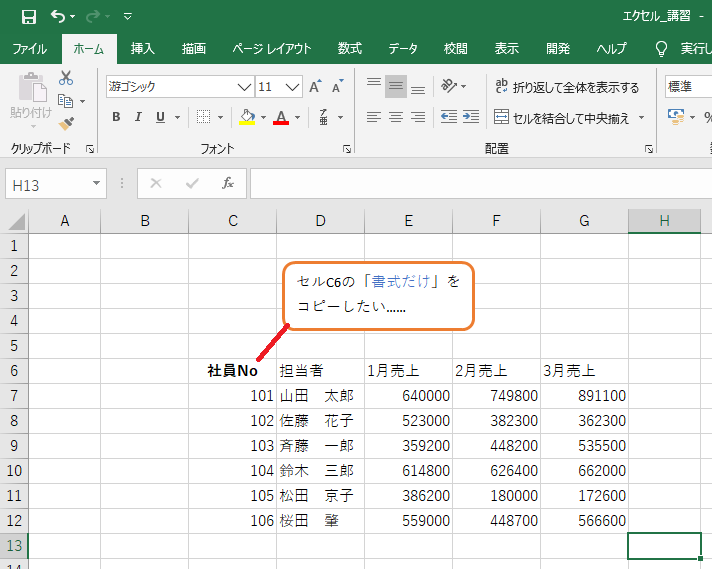Switch to the 描画 tab
Viewport: 712px width, 569px height.
click(193, 49)
